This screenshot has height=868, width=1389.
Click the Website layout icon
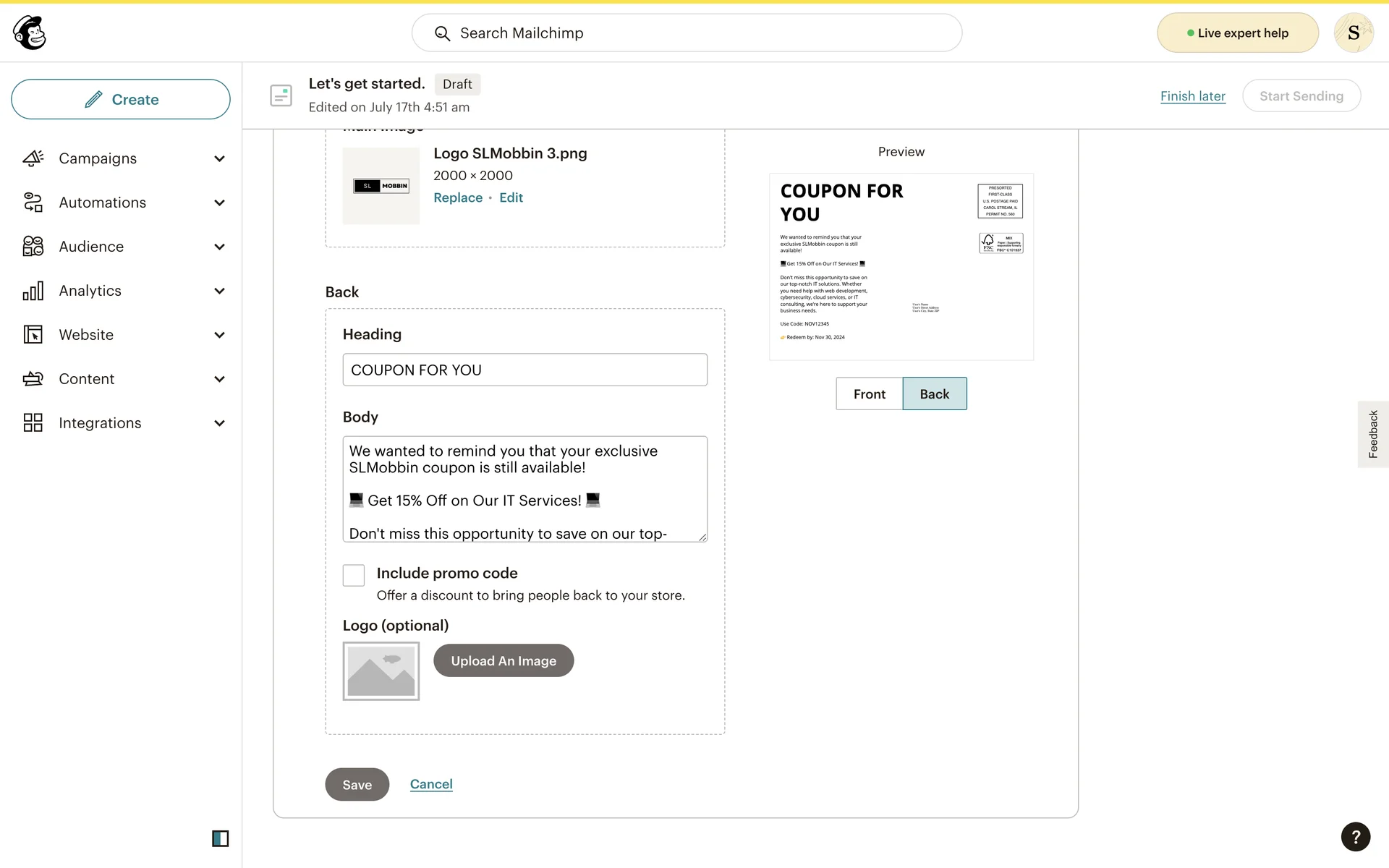pyautogui.click(x=33, y=335)
